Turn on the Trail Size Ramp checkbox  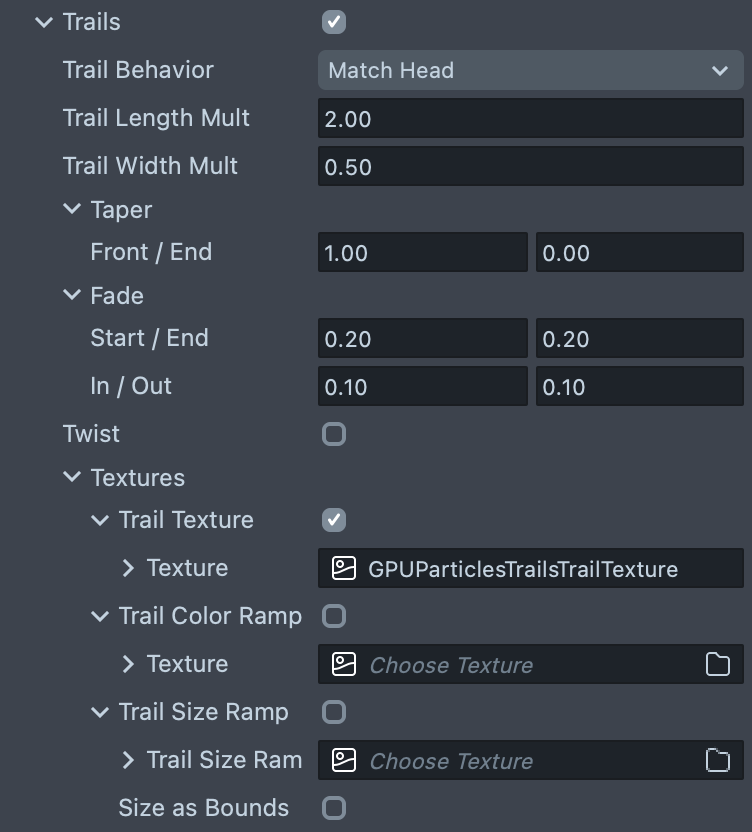click(334, 712)
